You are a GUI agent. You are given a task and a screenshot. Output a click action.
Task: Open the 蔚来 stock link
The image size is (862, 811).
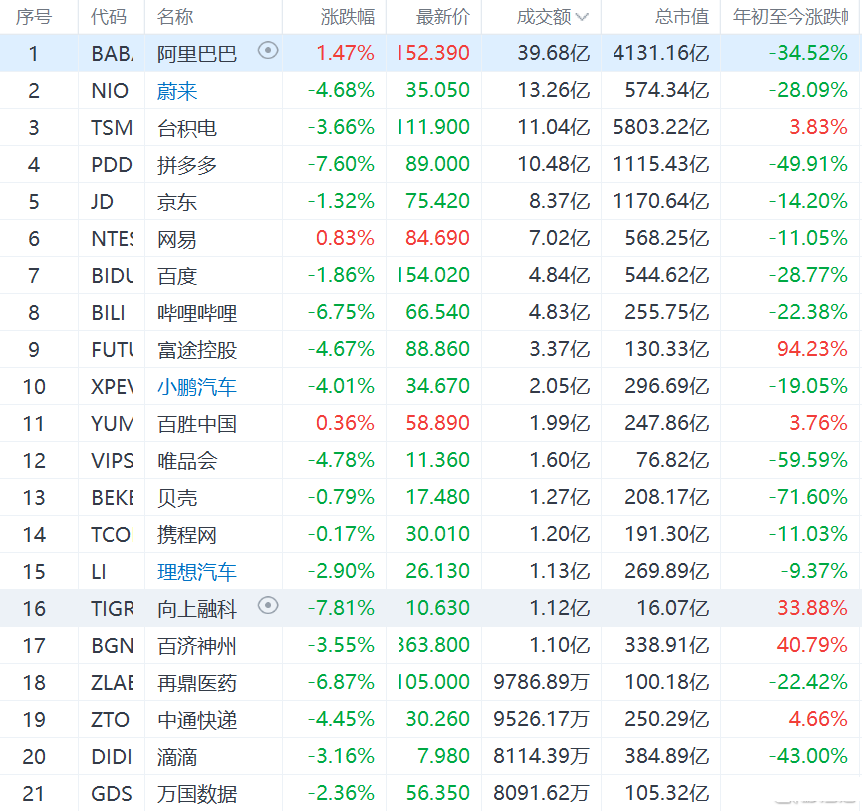coord(177,91)
